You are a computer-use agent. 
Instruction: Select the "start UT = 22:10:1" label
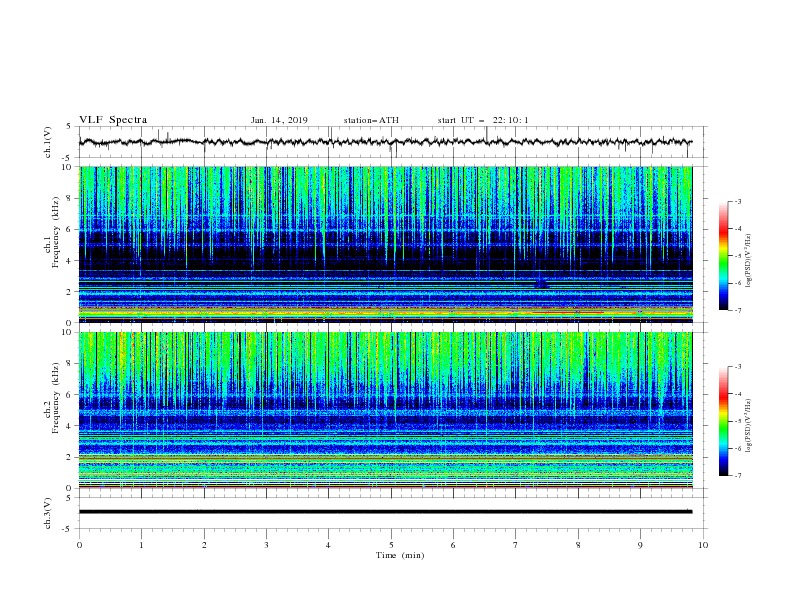click(x=483, y=120)
